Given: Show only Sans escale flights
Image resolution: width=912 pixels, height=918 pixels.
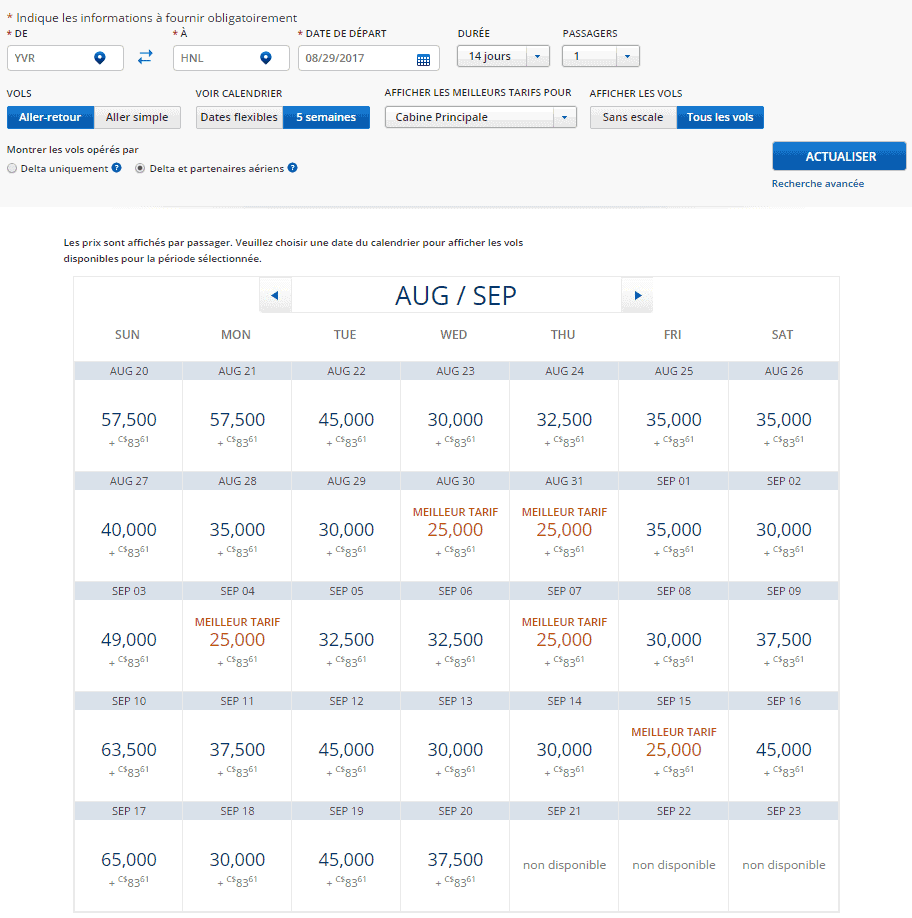Looking at the screenshot, I should (633, 117).
